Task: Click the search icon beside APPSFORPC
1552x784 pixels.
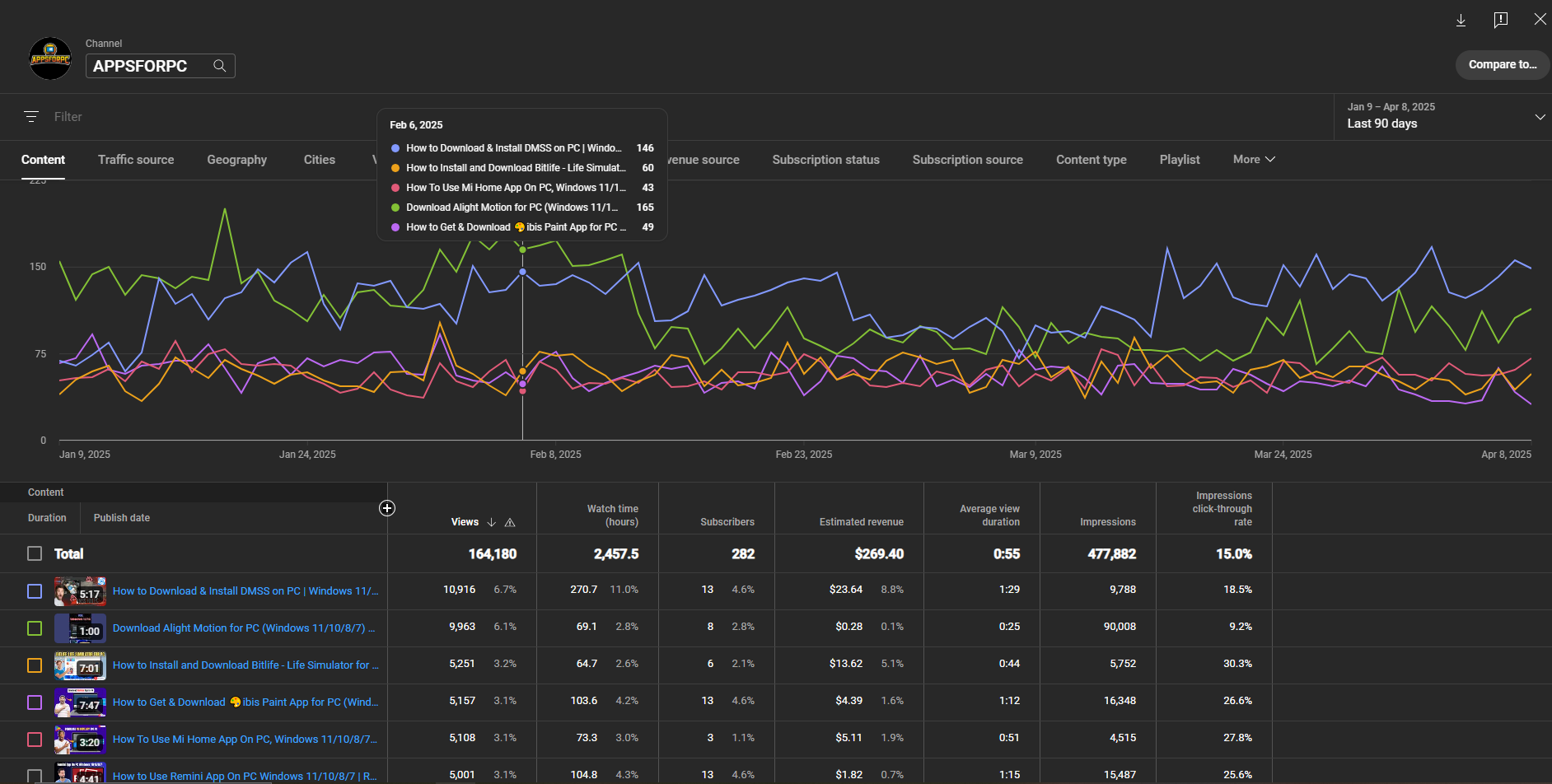Action: click(x=220, y=66)
